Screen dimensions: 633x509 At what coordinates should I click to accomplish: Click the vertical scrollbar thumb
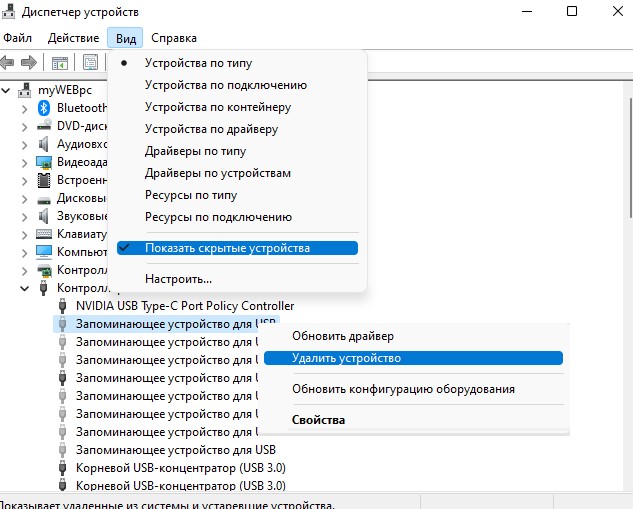click(631, 158)
